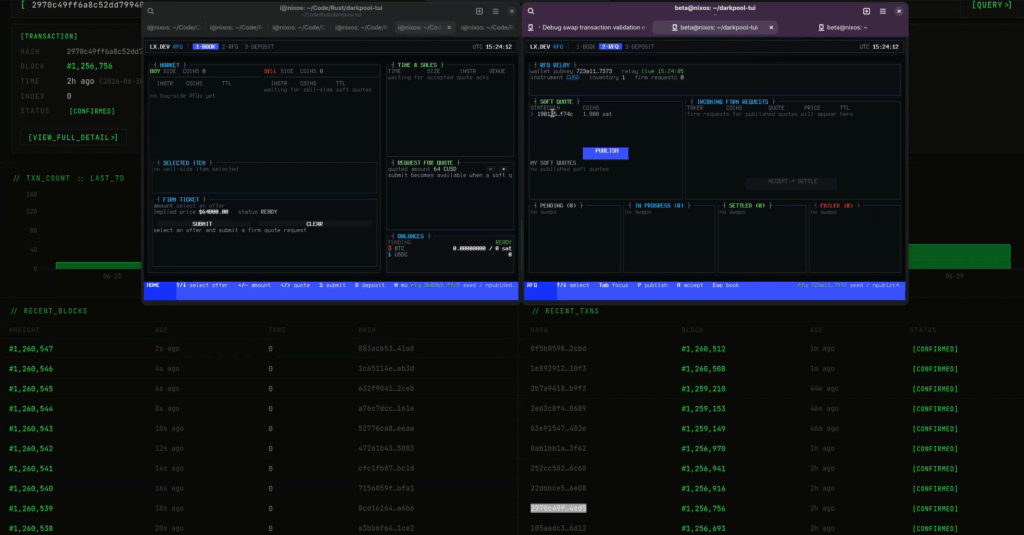Add a new tab in beta@nixos terminal
Viewport: 1024px width, 535px height.
point(867,11)
